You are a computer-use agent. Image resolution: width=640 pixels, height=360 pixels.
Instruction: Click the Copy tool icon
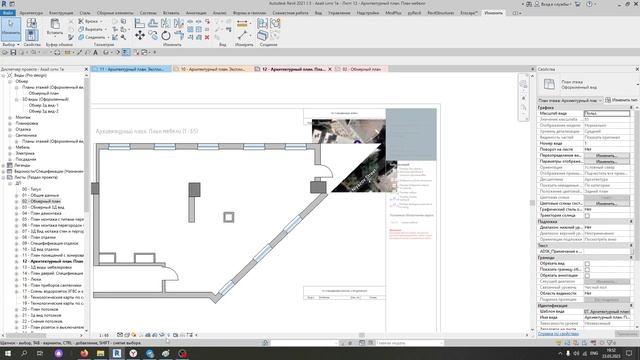(153, 36)
